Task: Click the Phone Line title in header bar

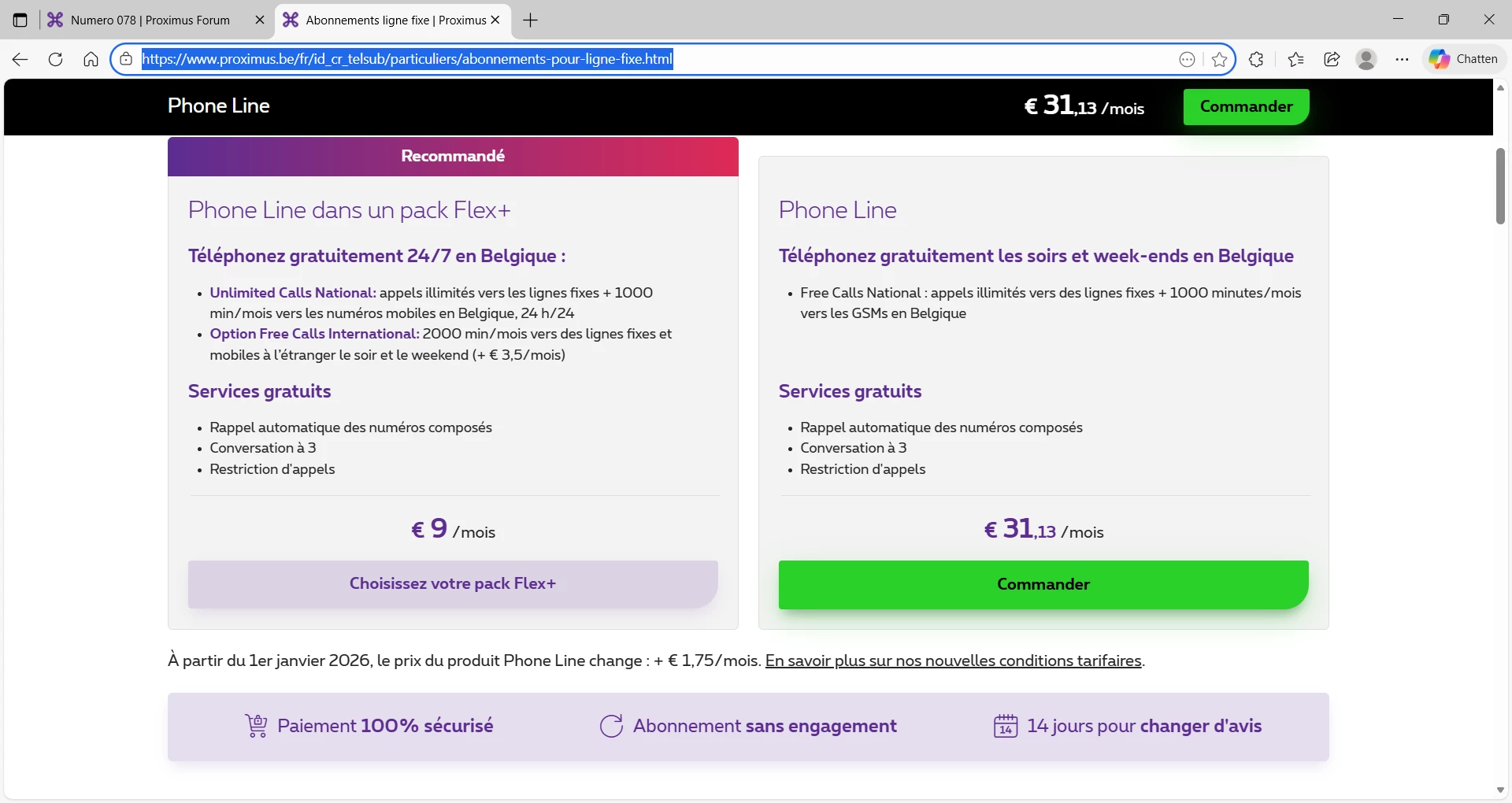Action: click(x=219, y=106)
